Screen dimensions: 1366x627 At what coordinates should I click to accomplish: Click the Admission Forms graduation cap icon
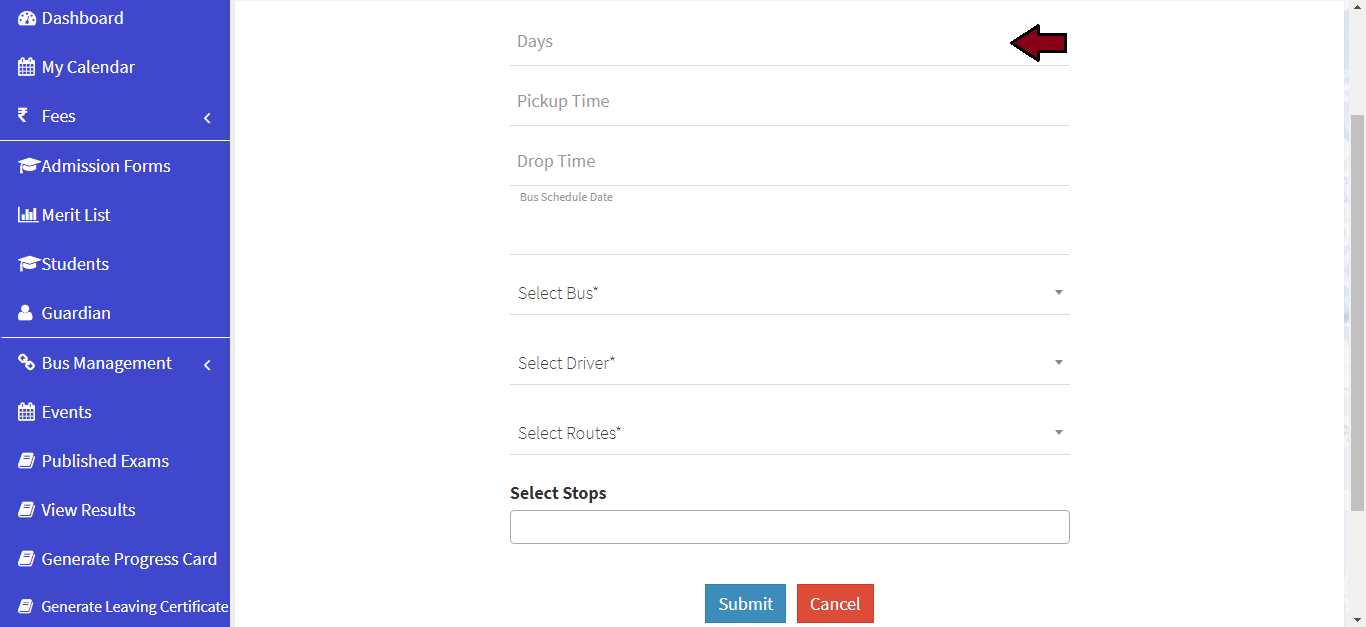pos(28,166)
